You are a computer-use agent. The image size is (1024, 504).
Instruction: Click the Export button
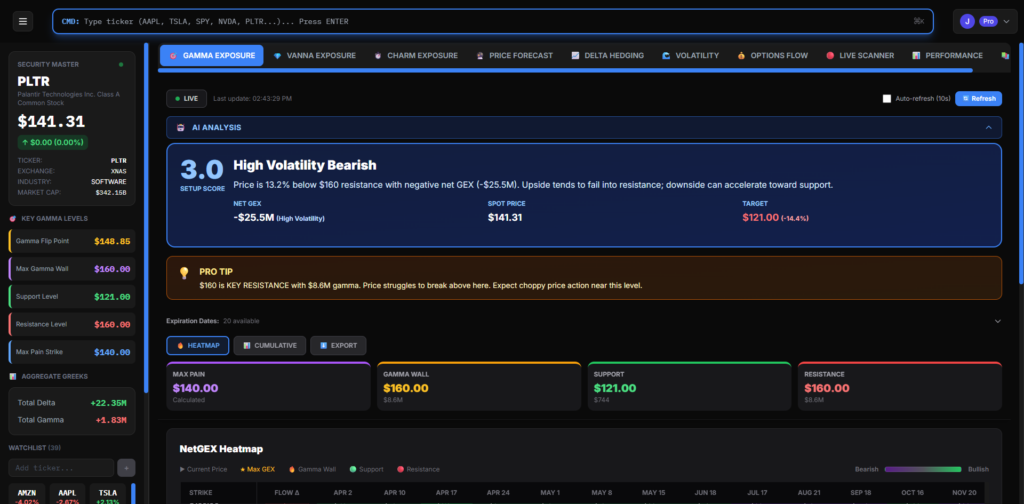(338, 345)
